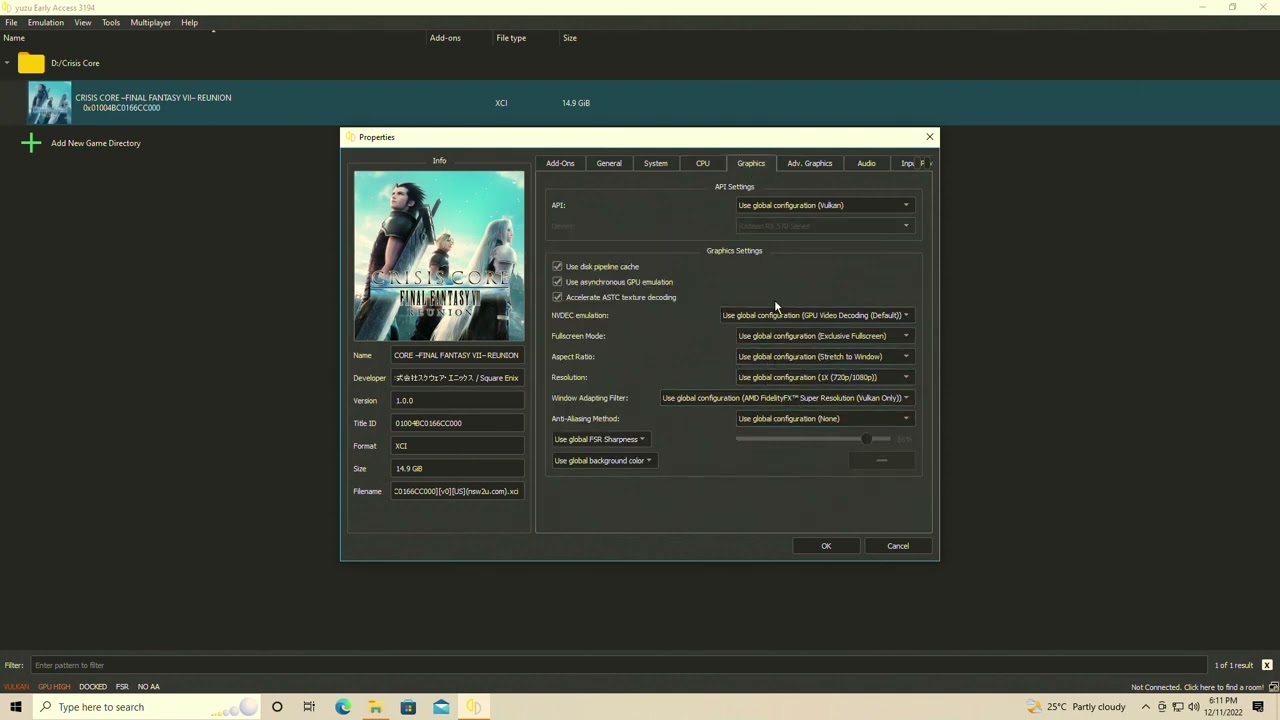Open the Anti-Aliasing Method dropdown
This screenshot has width=1280, height=720.
pyautogui.click(x=824, y=419)
